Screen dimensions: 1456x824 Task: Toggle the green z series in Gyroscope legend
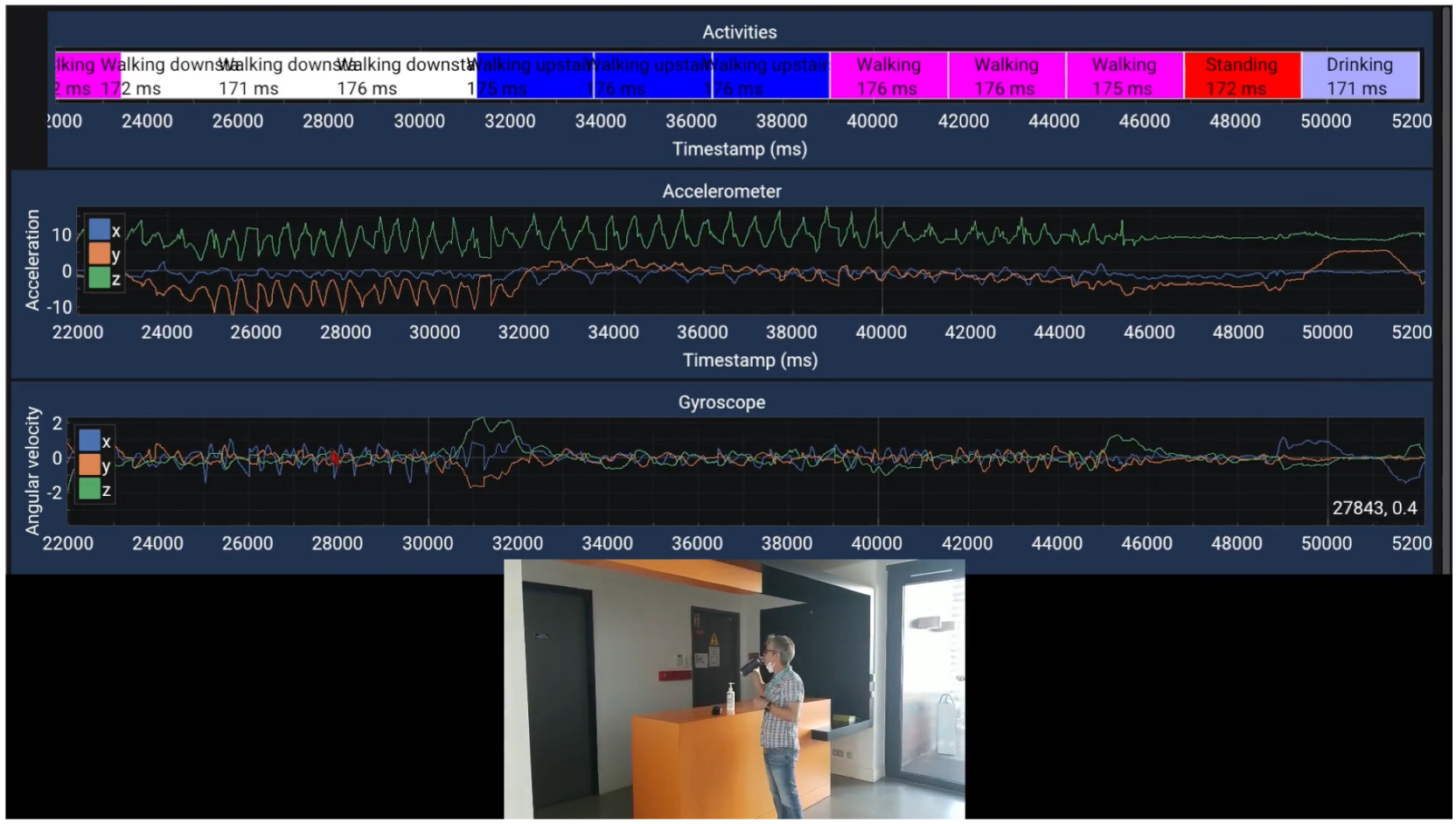[x=89, y=489]
